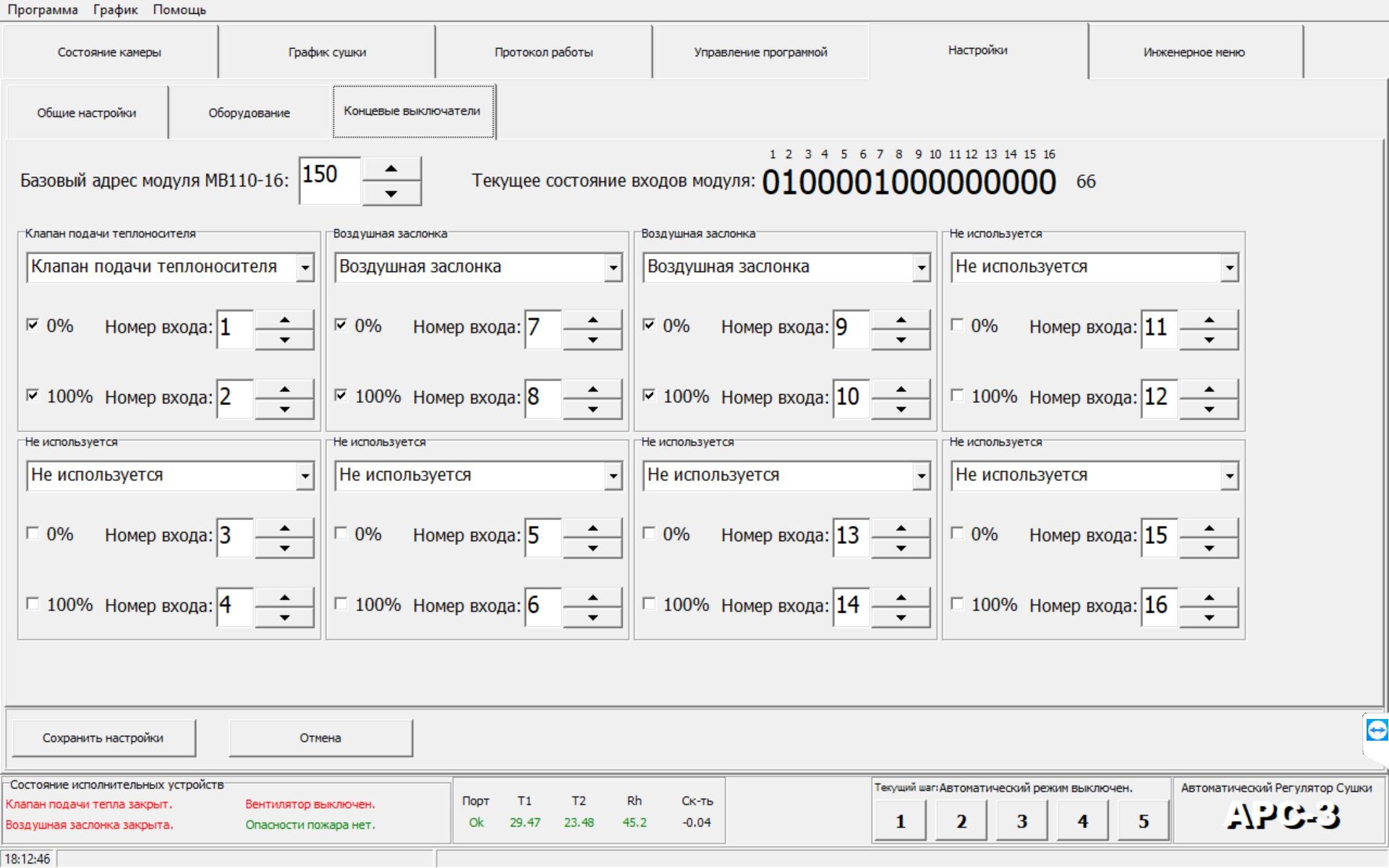The height and width of the screenshot is (868, 1389).
Task: Click module inputs state 0100001000000000
Action: pos(909,182)
